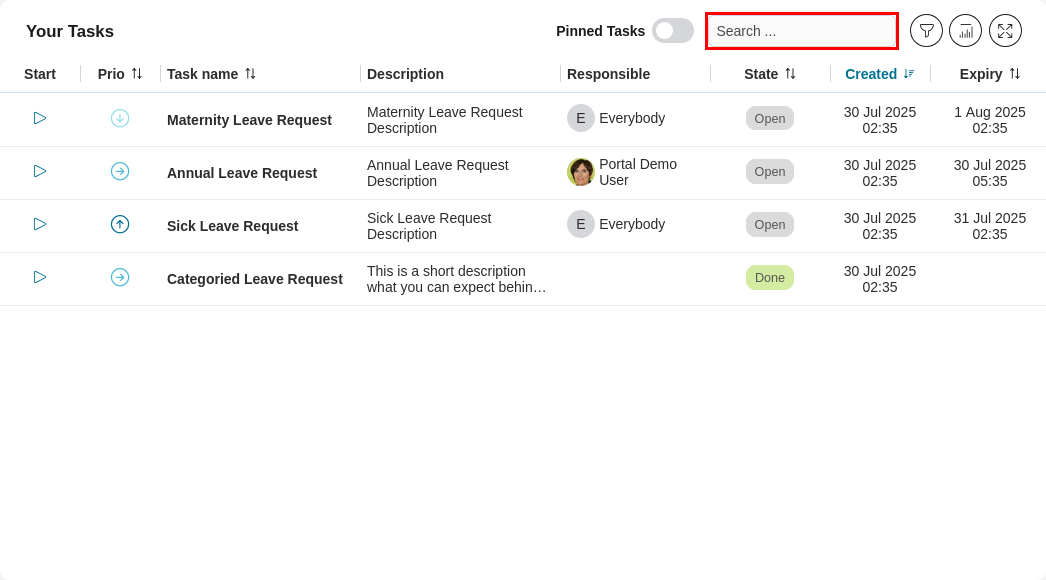
Task: Reverse the Created column sort order
Action: [x=906, y=73]
